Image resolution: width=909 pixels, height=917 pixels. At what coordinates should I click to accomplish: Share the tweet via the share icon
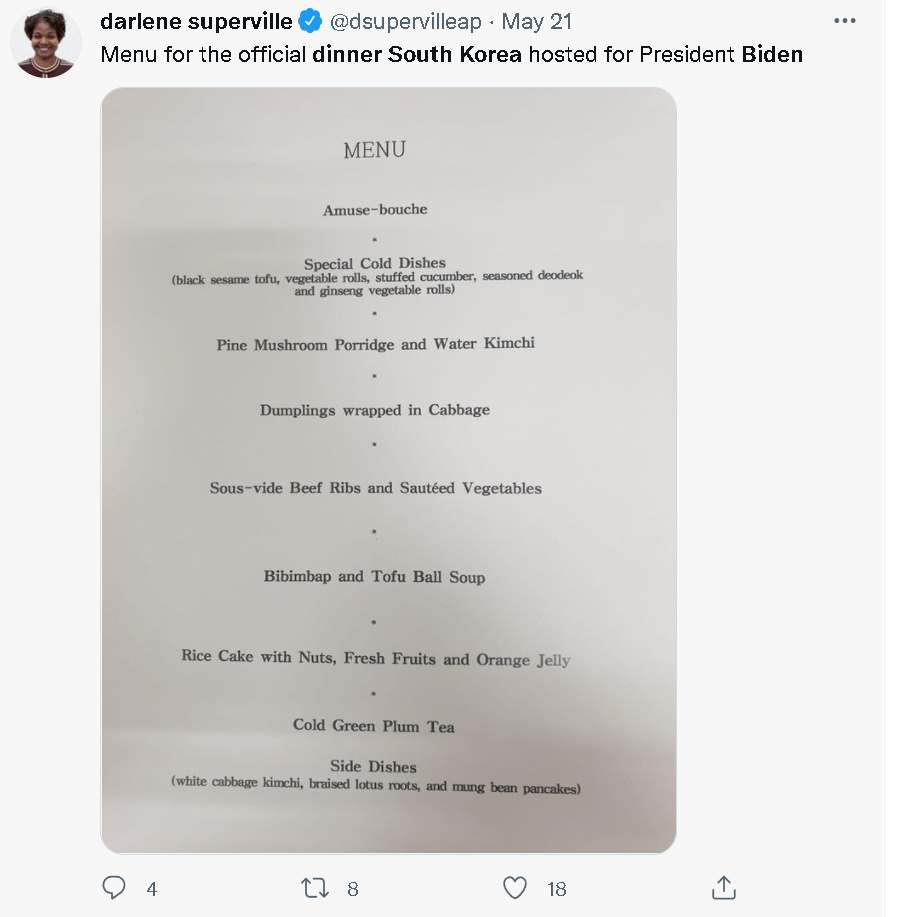tap(723, 887)
